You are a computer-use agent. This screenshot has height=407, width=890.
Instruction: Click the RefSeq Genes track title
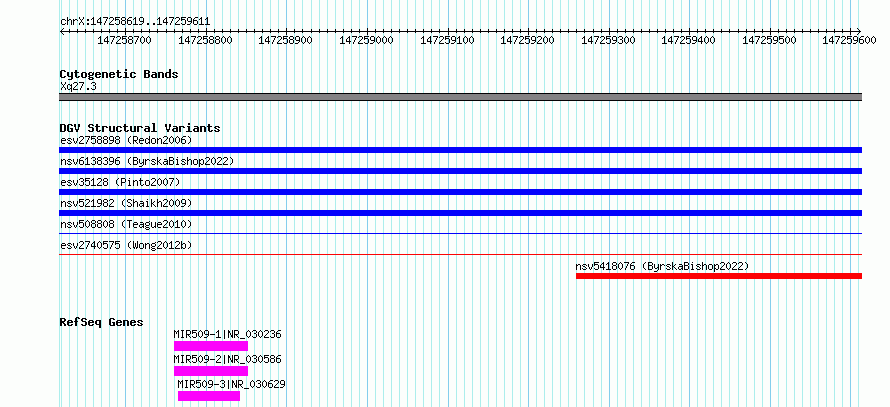[102, 322]
